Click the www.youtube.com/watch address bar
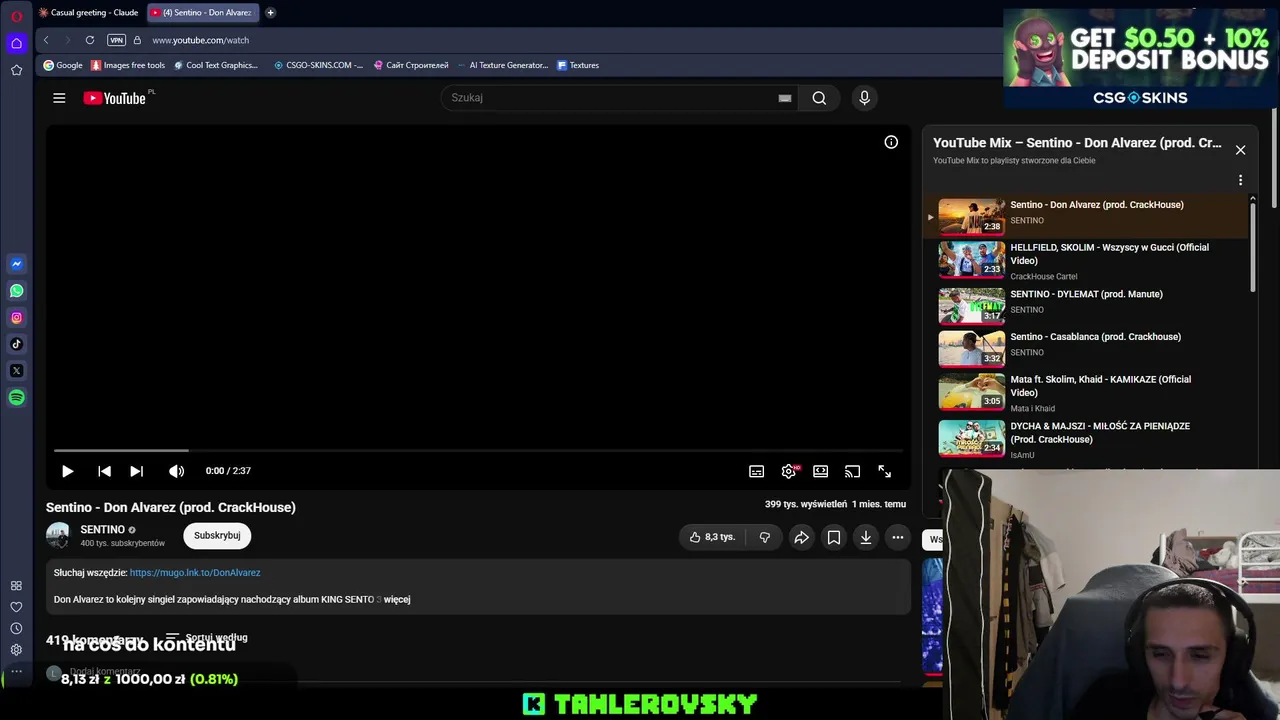The width and height of the screenshot is (1280, 720). coord(201,40)
